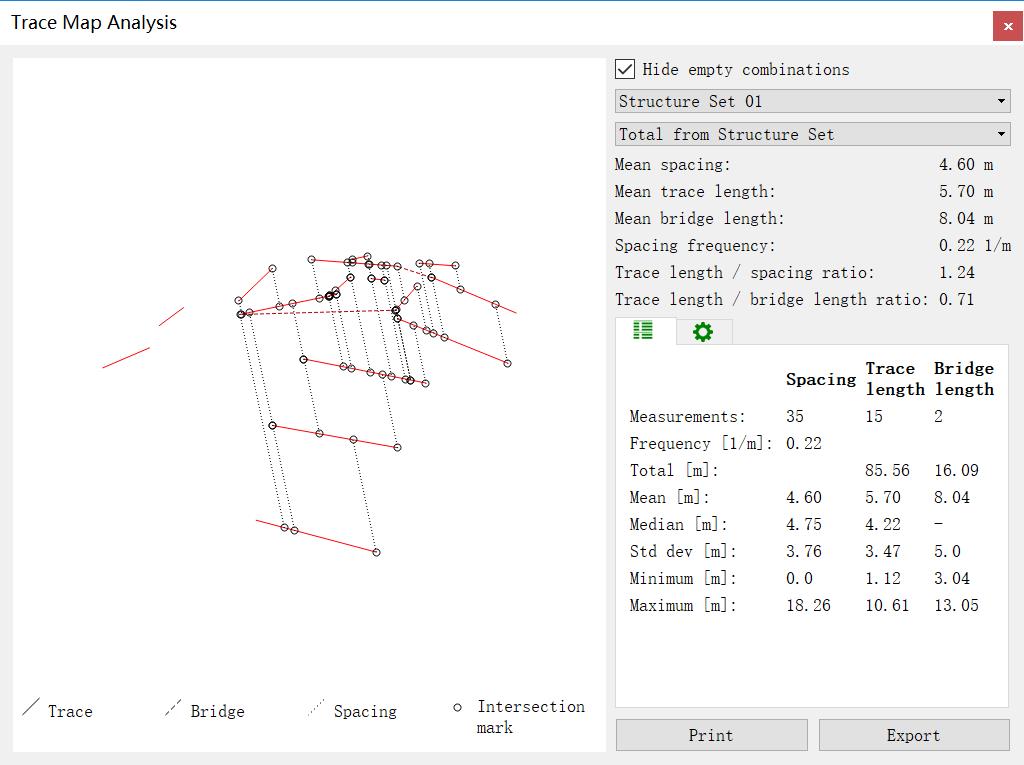Expand the Total from Structure Set dropdown
This screenshot has width=1024, height=765.
coord(812,134)
